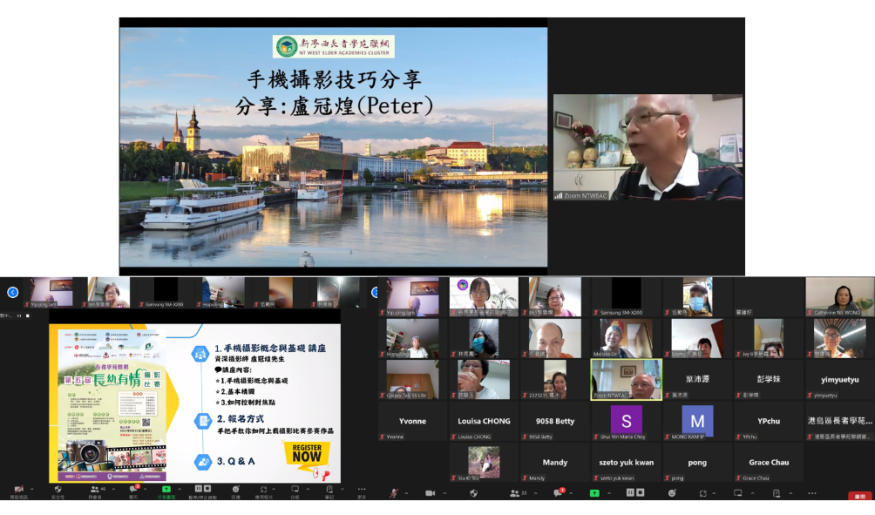Click the red End meeting button
This screenshot has width=875, height=515.
coord(858,495)
